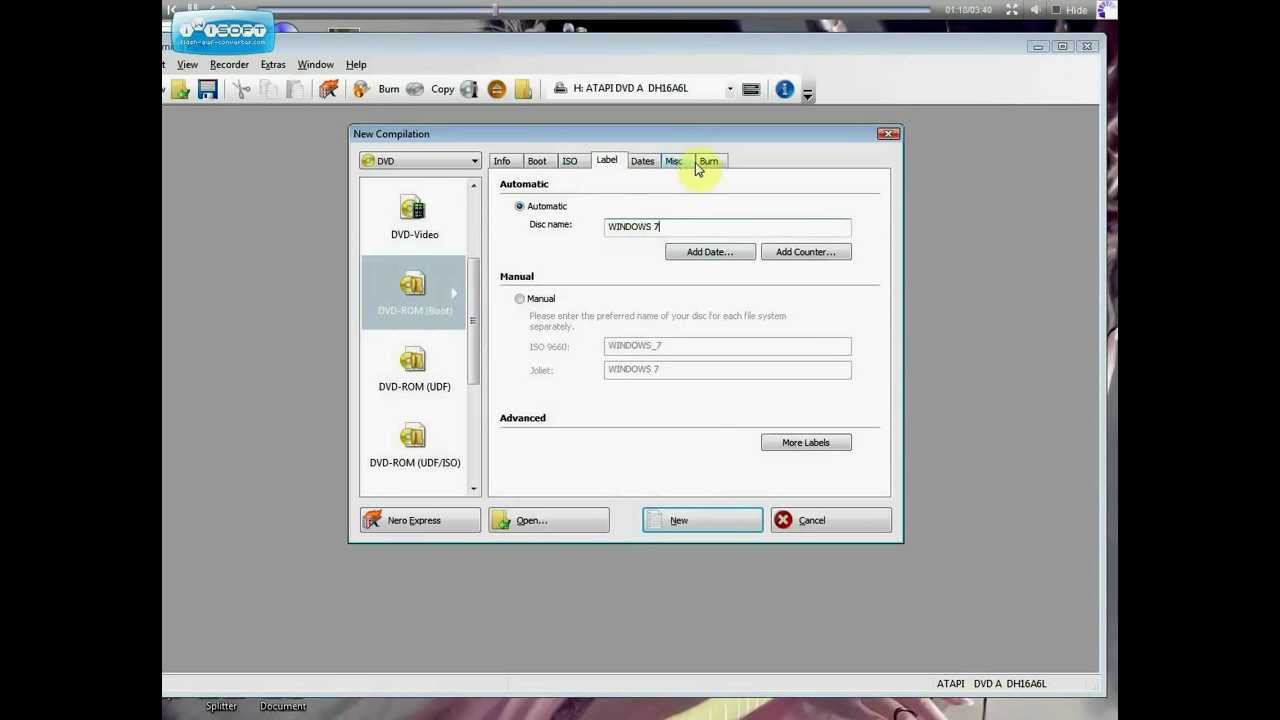Image resolution: width=1280 pixels, height=720 pixels.
Task: Click the More Labels button
Action: tap(806, 442)
